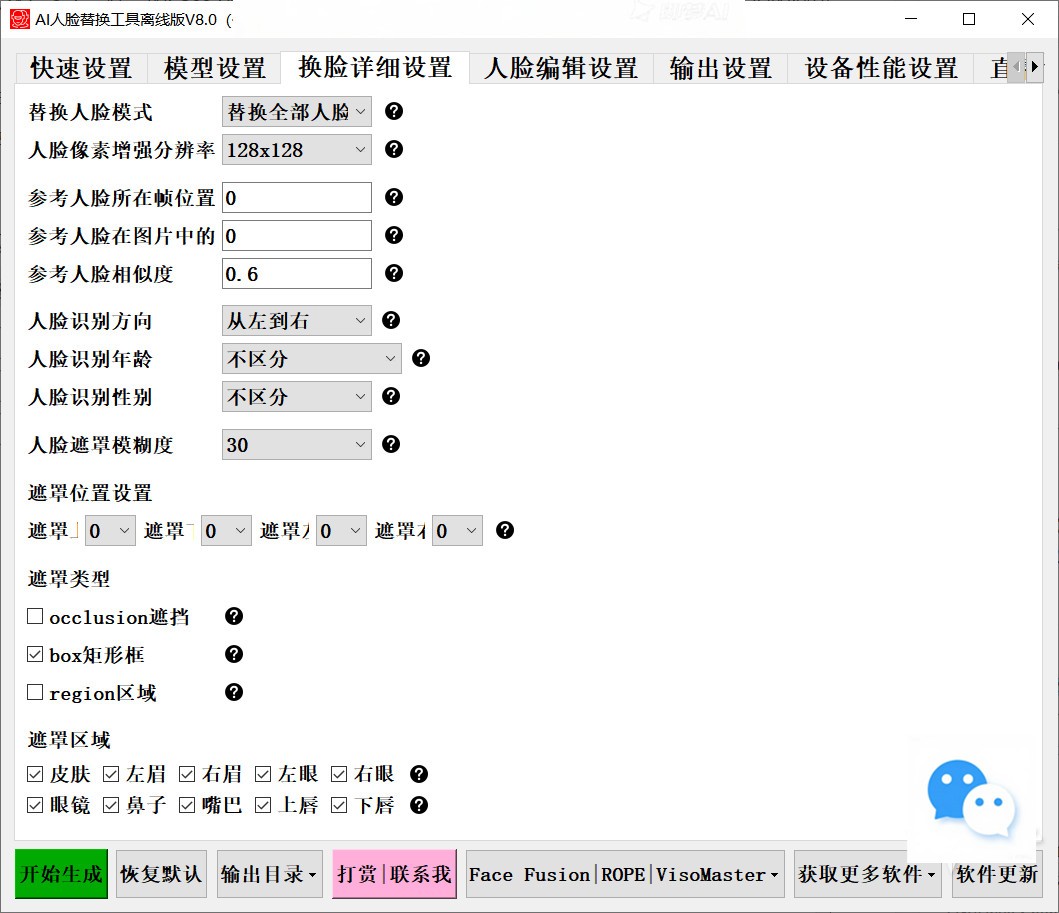Show help for 参考人脸所在帧位置
This screenshot has width=1059, height=913.
point(394,197)
